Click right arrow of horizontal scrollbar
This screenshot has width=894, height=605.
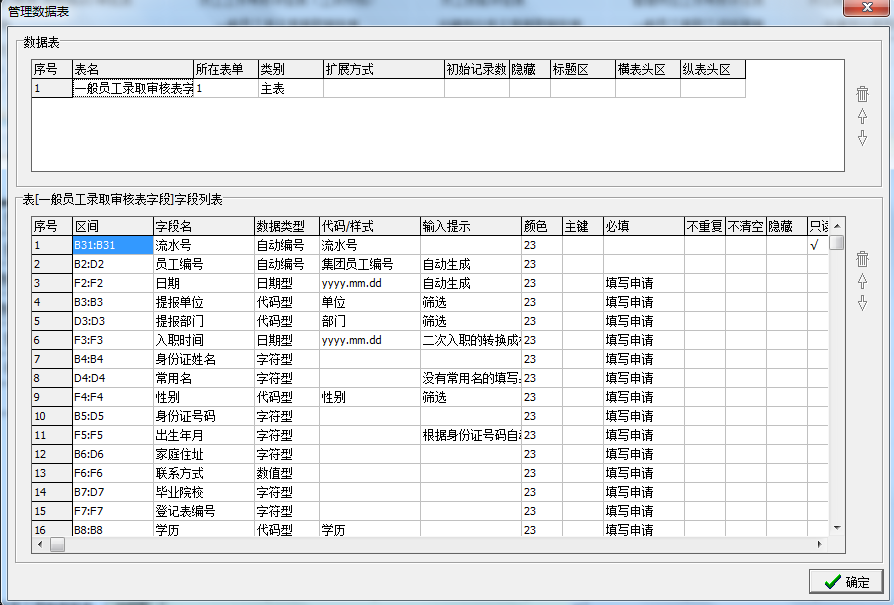click(820, 545)
